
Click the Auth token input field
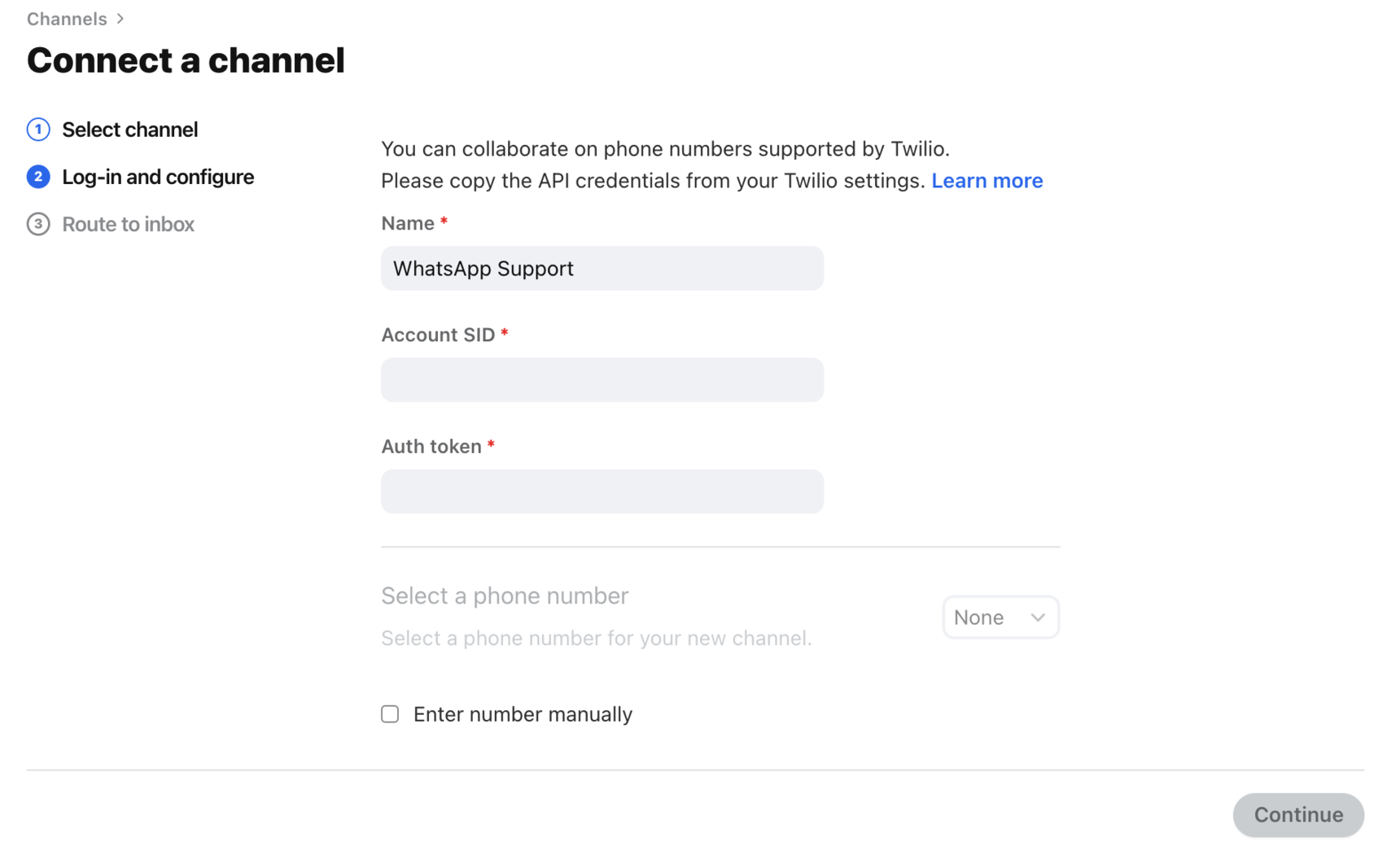[602, 491]
